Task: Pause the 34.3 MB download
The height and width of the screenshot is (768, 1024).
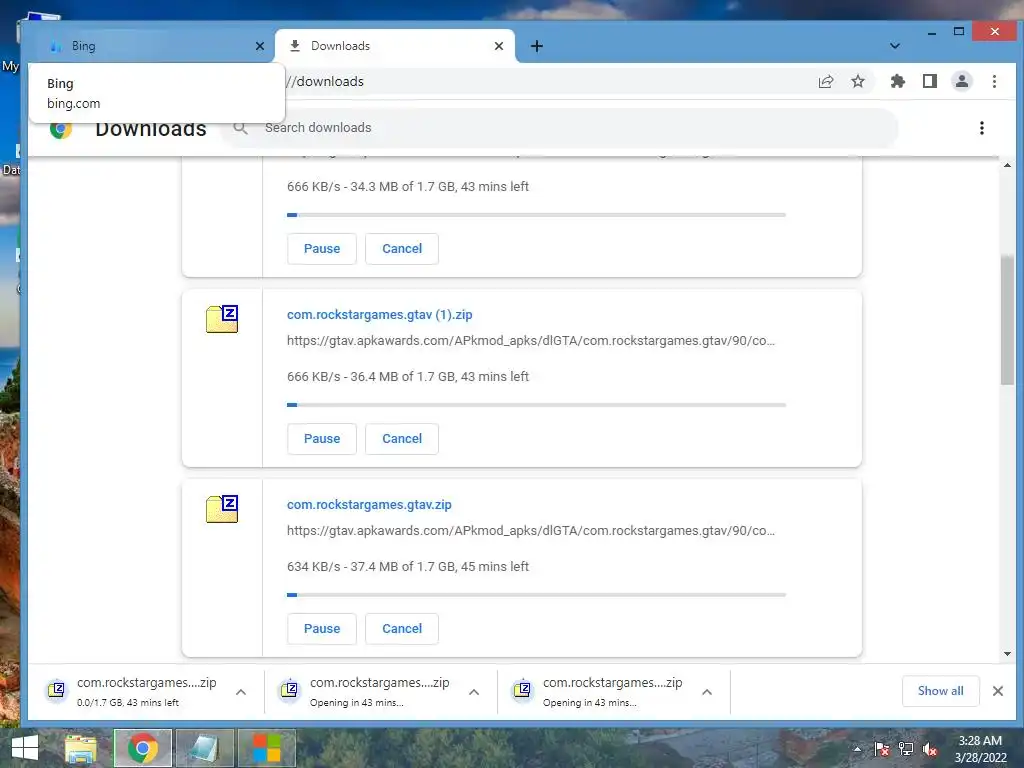Action: pyautogui.click(x=322, y=249)
